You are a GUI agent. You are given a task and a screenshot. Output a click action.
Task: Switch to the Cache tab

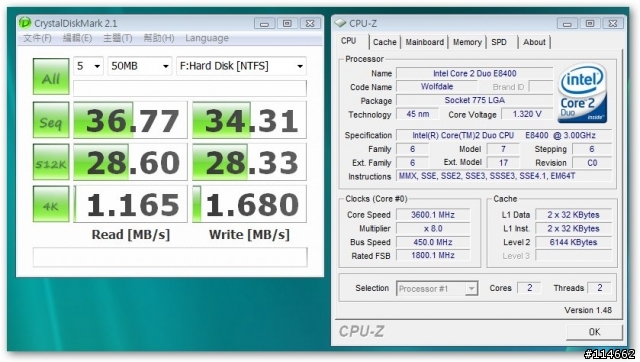384,42
